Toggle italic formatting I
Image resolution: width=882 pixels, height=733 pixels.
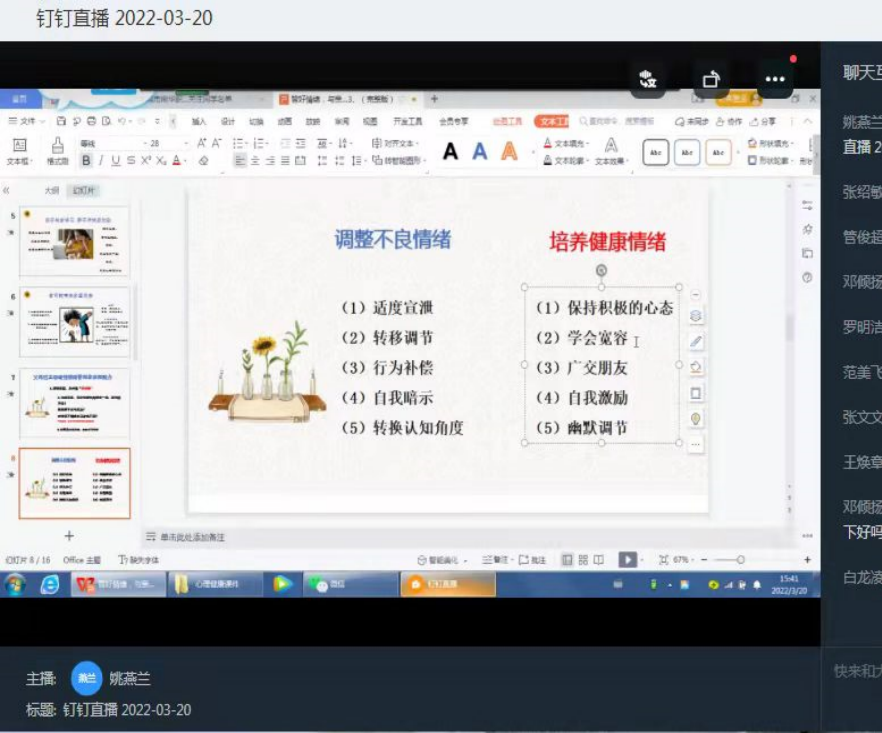[101, 161]
